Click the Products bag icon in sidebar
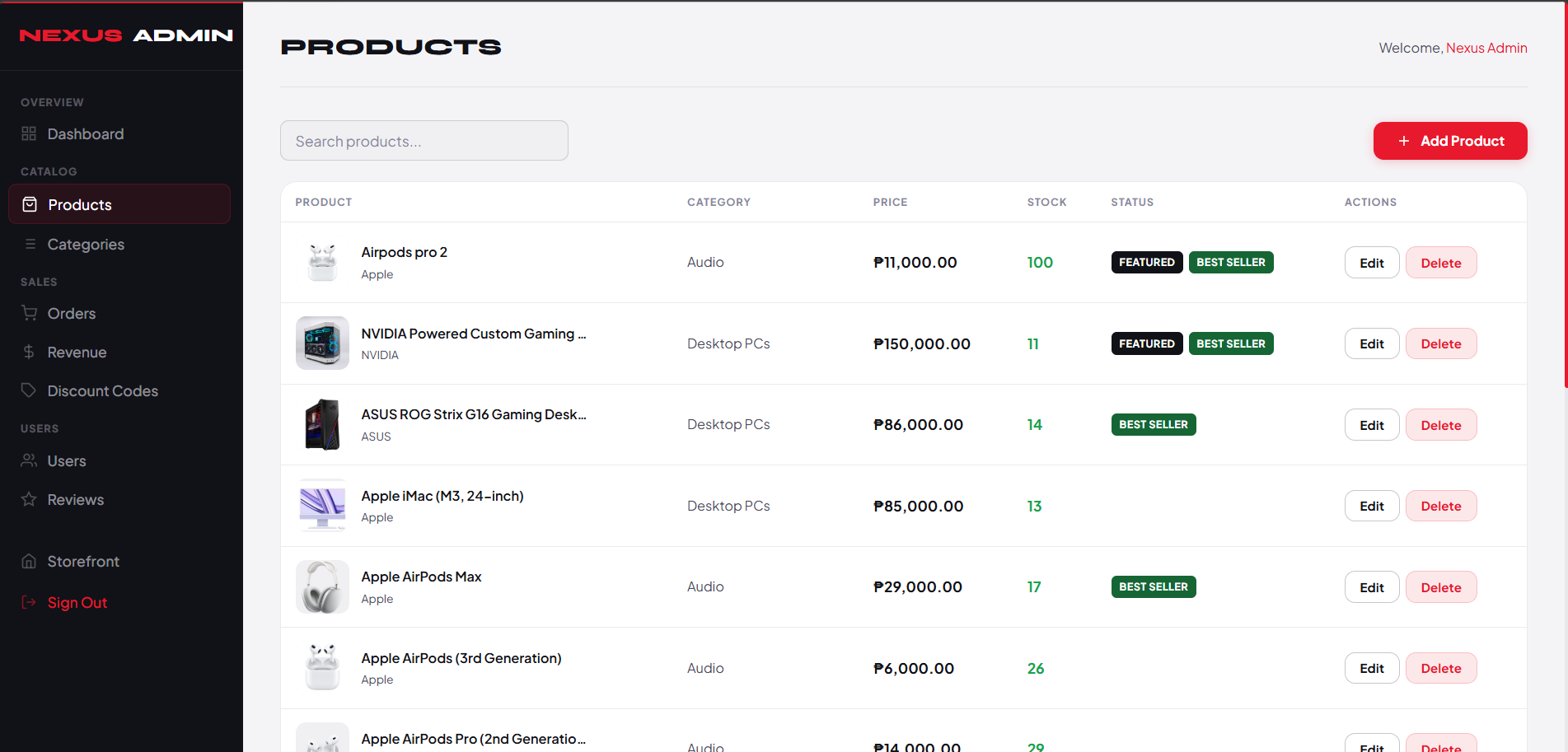This screenshot has height=752, width=1568. (x=30, y=204)
